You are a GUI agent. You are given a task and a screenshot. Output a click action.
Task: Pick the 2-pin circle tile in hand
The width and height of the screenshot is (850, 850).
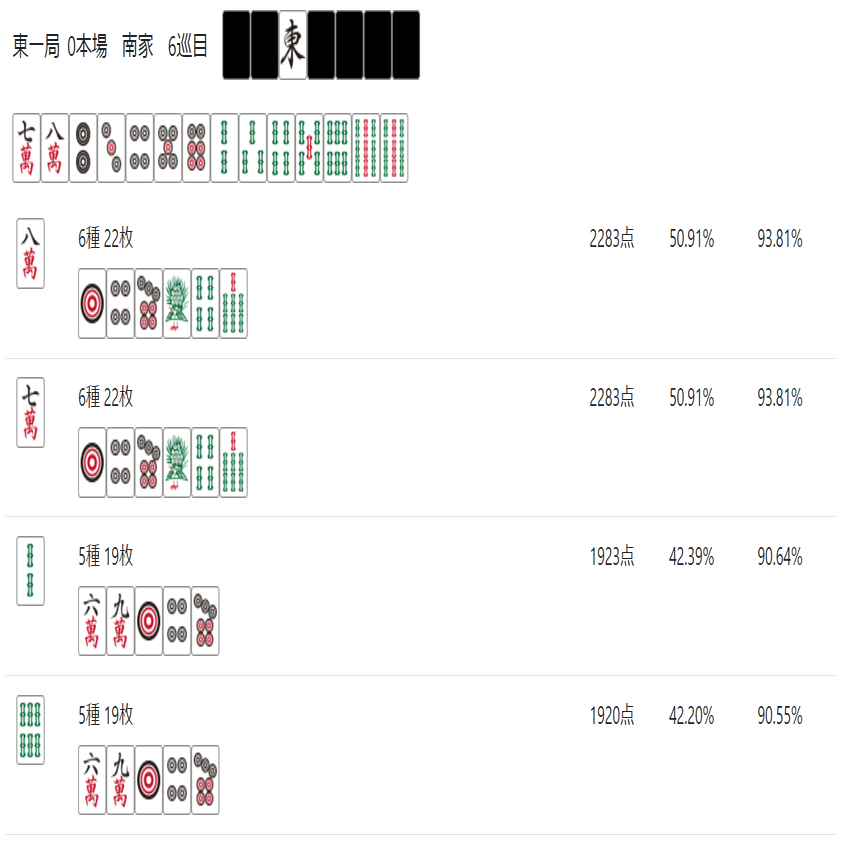(x=83, y=148)
